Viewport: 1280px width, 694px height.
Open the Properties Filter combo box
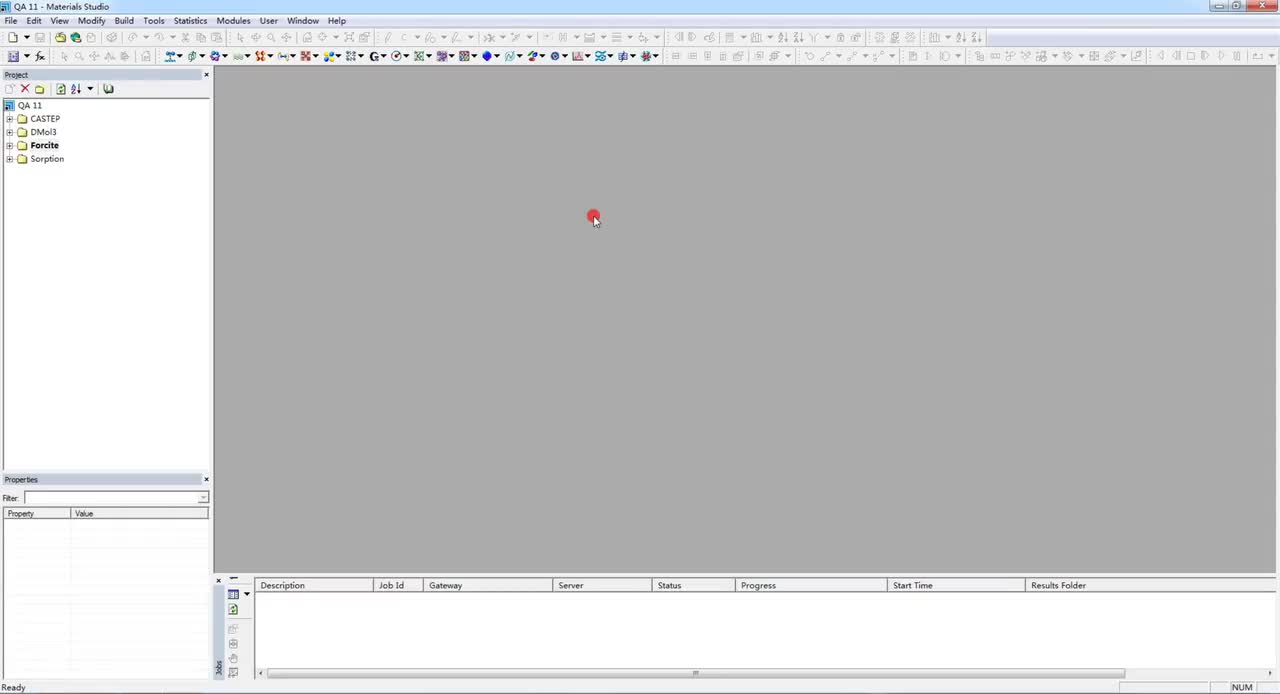coord(116,498)
